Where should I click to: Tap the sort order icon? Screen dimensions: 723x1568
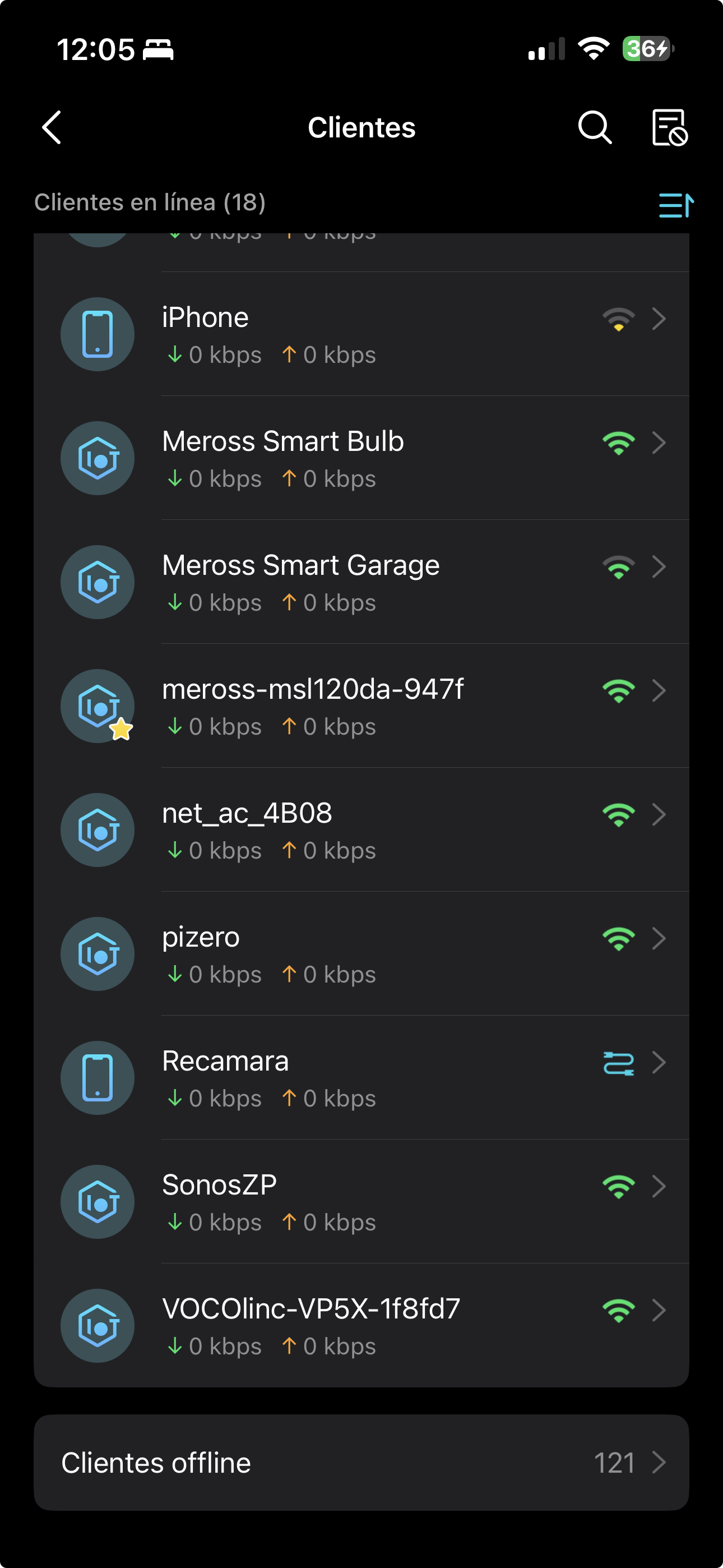(675, 205)
